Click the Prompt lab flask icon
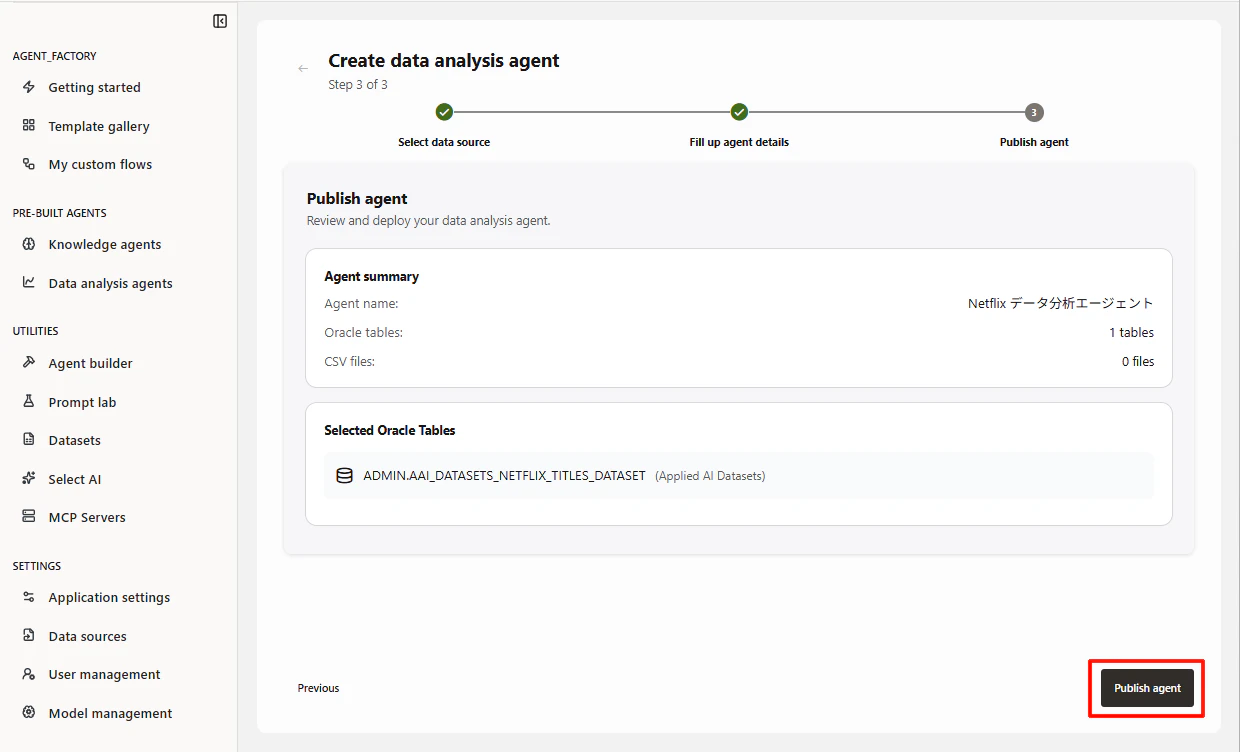 (x=29, y=402)
